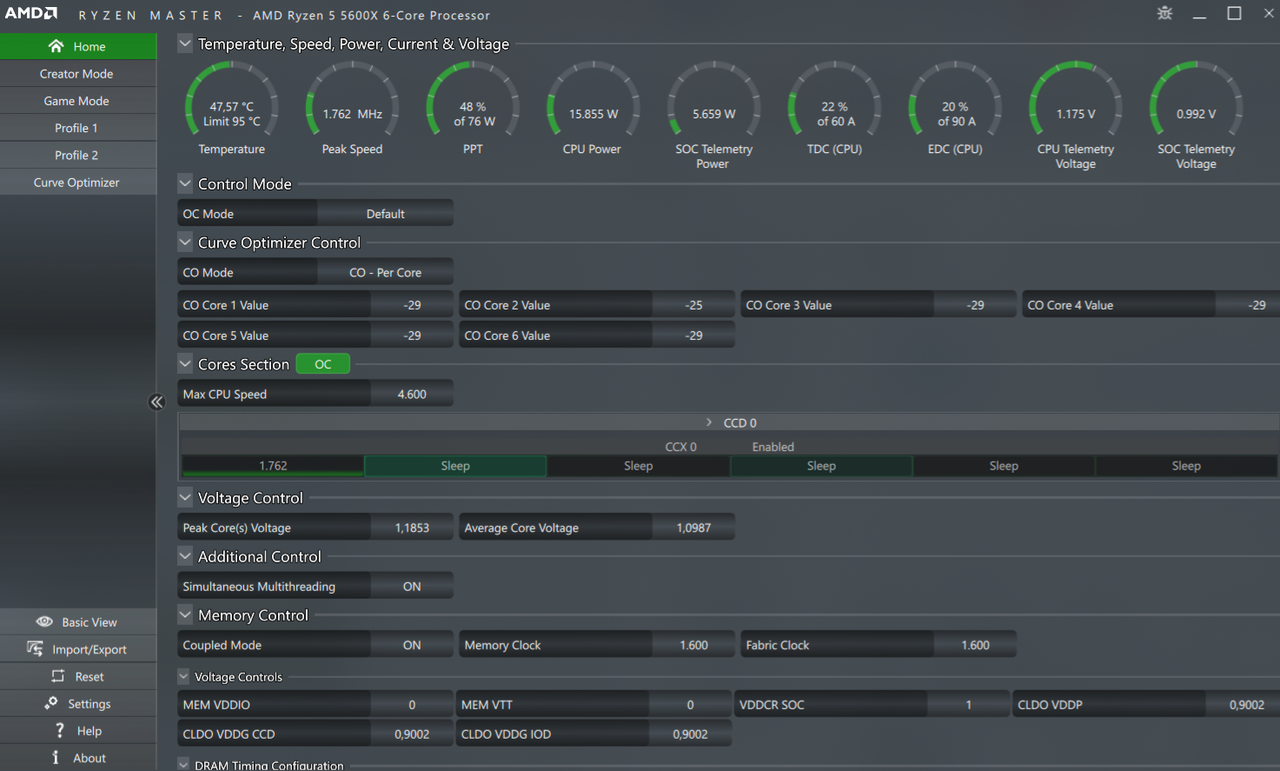
Task: Click active core bar showing 1.762
Action: 272,466
